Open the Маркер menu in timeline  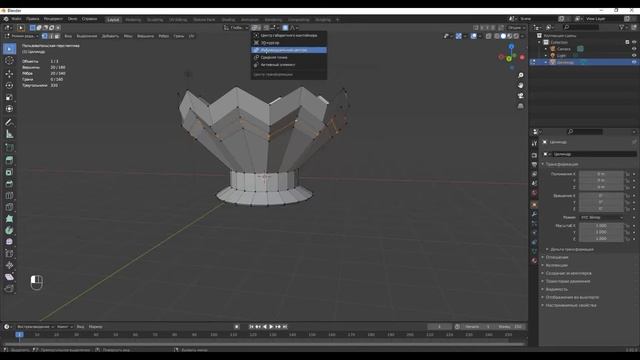(x=96, y=327)
